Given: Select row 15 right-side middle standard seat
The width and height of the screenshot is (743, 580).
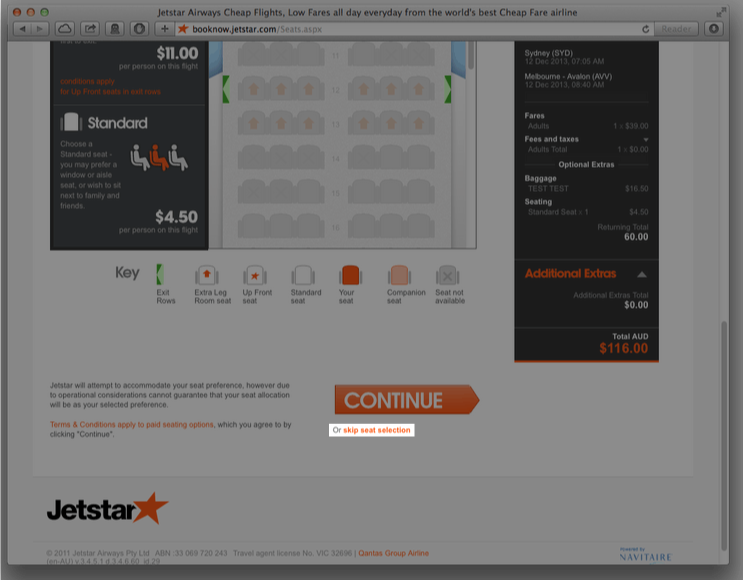Looking at the screenshot, I should tap(391, 192).
